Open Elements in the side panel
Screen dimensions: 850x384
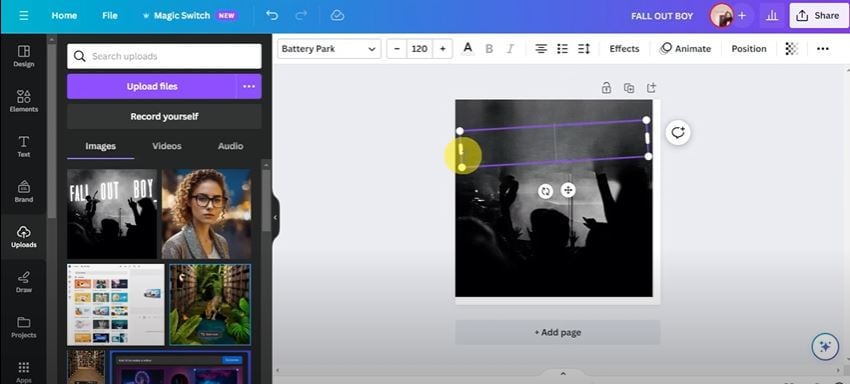pos(24,101)
